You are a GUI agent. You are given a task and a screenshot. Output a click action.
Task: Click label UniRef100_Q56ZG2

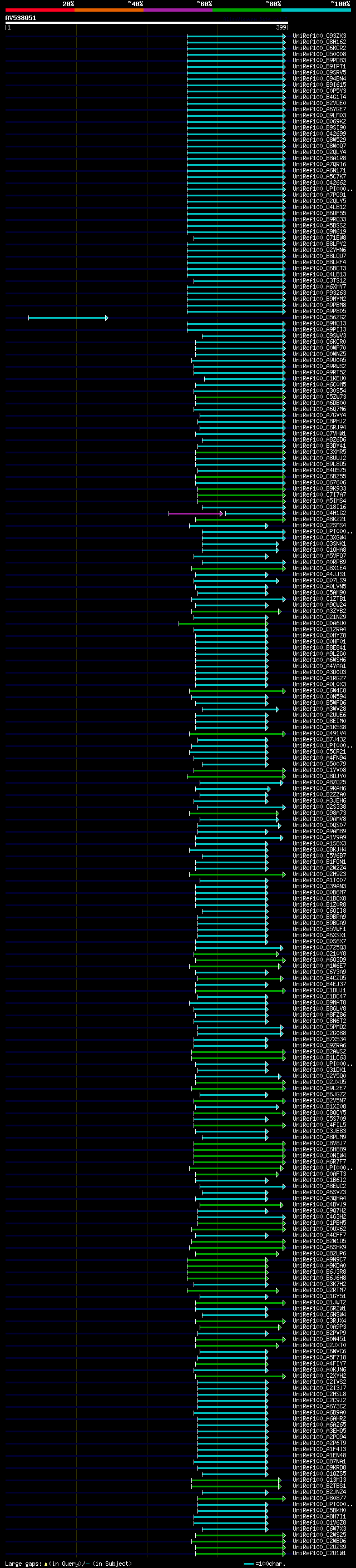point(319,318)
